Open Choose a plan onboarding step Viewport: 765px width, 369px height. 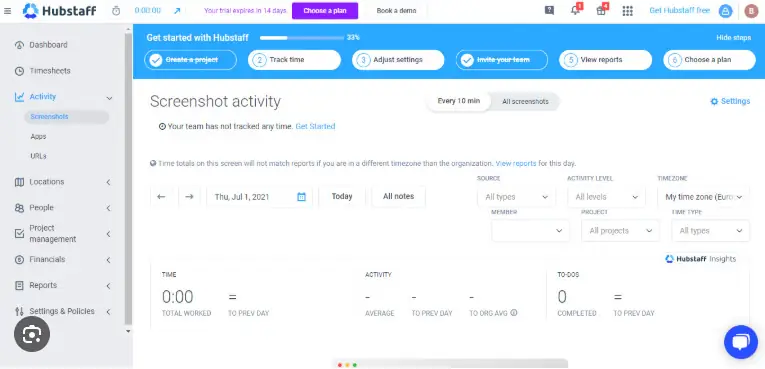[709, 60]
